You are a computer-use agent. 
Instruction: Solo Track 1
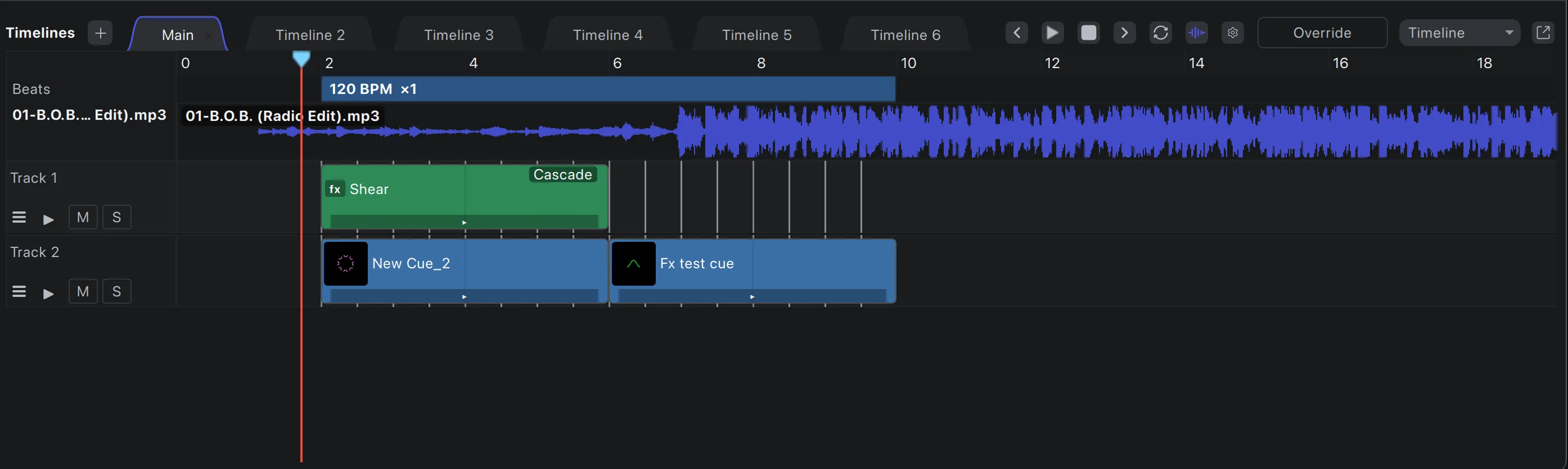click(117, 217)
